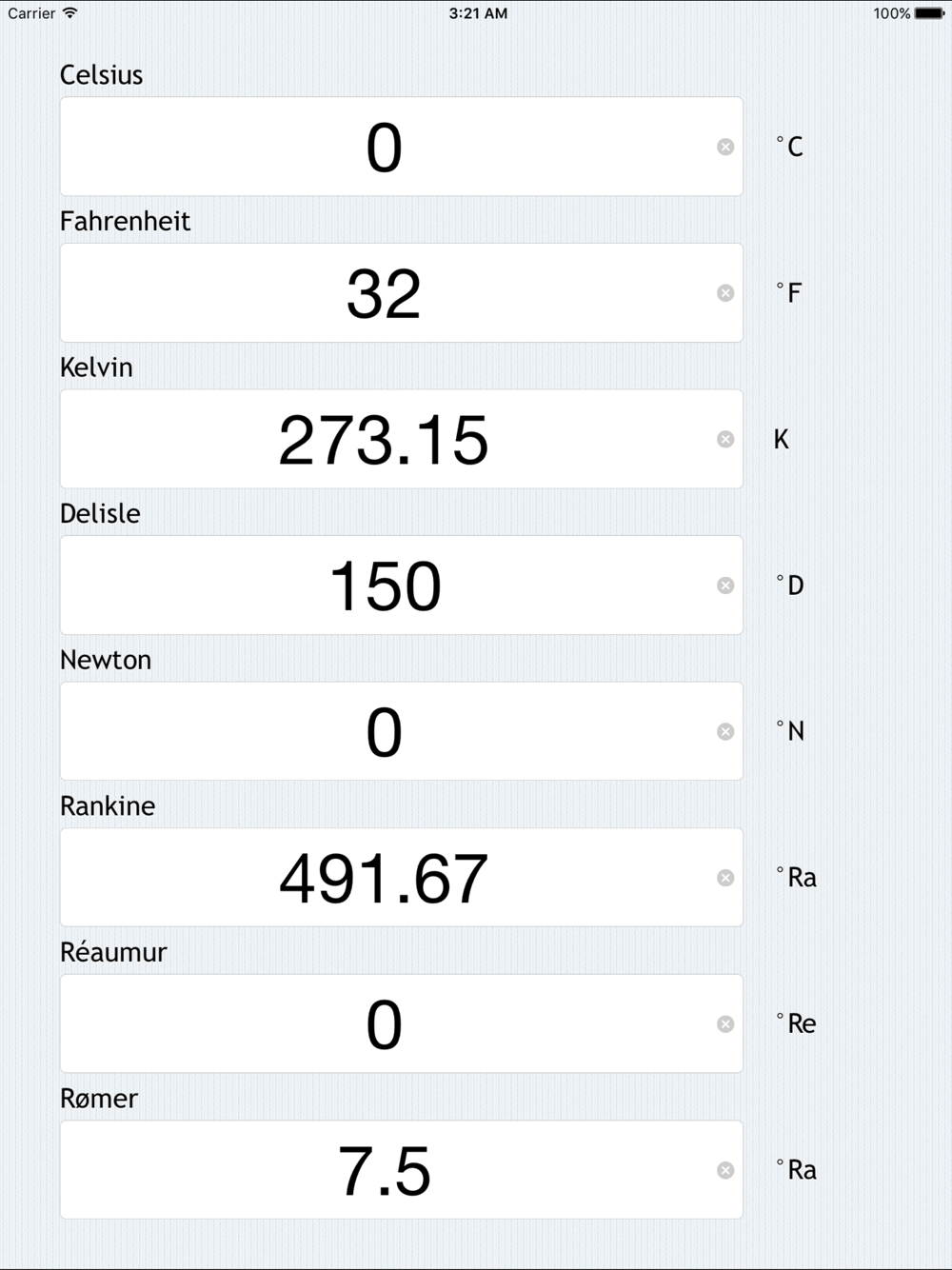Screen dimensions: 952x1270
Task: Focus the Fahrenheit field showing 32
Action: click(401, 293)
